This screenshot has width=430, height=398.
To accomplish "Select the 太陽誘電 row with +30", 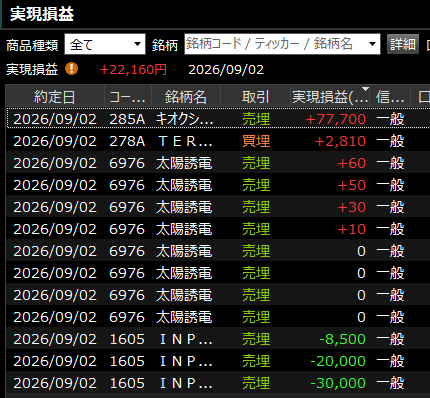I will coord(218,207).
